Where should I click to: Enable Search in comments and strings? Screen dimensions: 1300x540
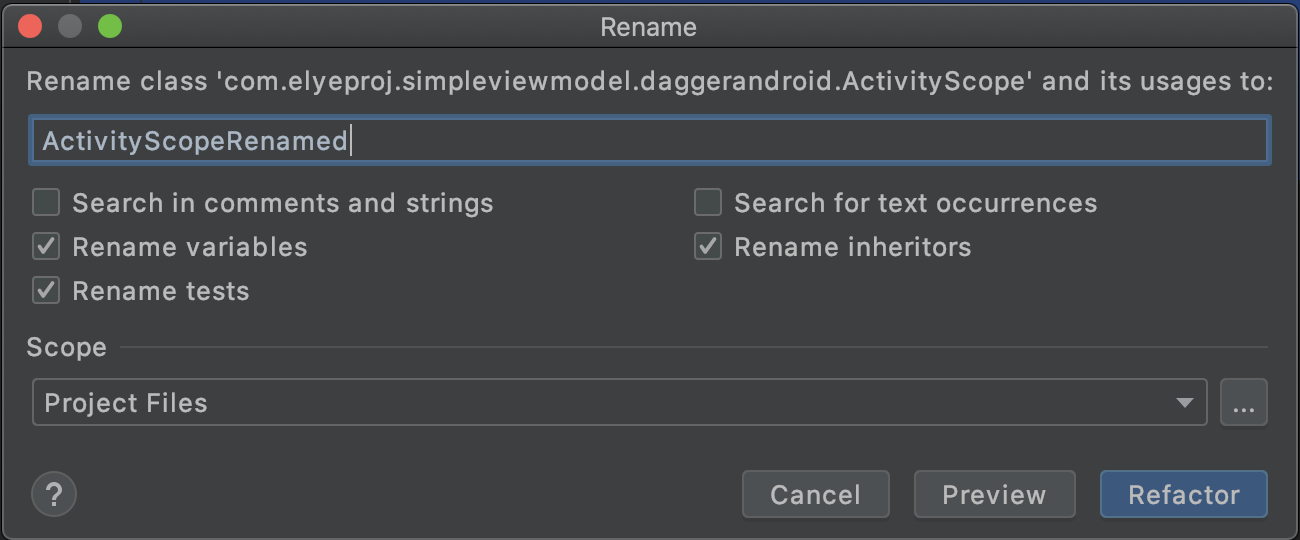(x=46, y=203)
